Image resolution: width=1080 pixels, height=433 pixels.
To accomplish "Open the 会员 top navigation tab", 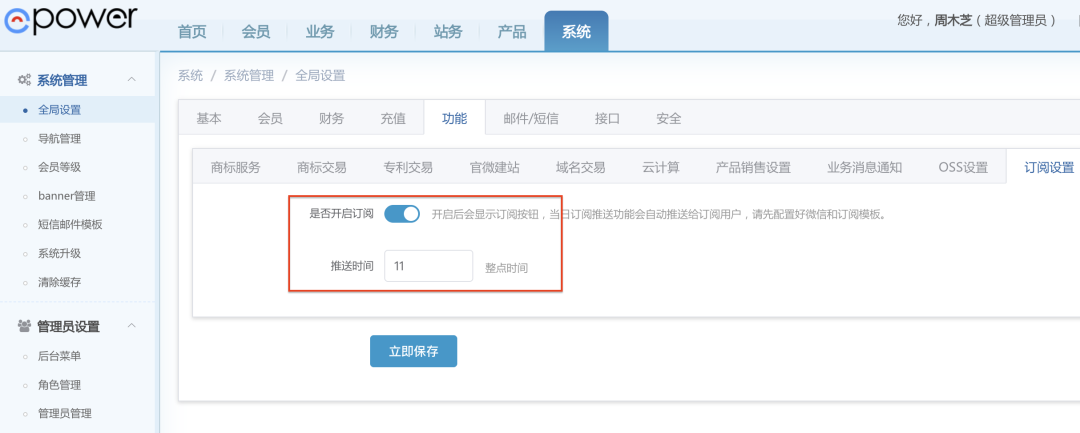I will point(256,31).
